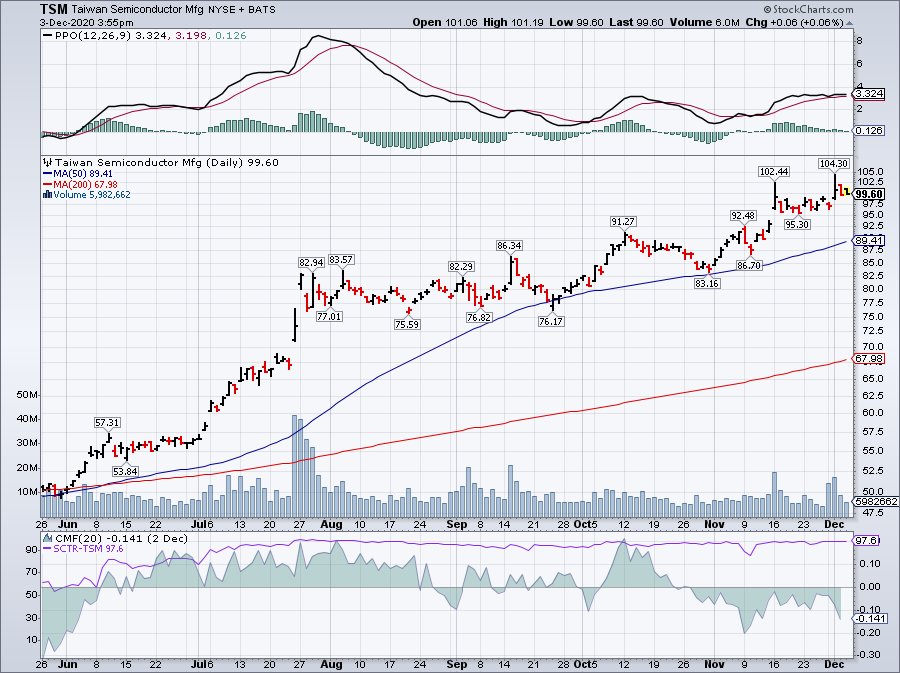The image size is (900, 673).
Task: Click the black PPO line swatch in the legend
Action: click(48, 36)
